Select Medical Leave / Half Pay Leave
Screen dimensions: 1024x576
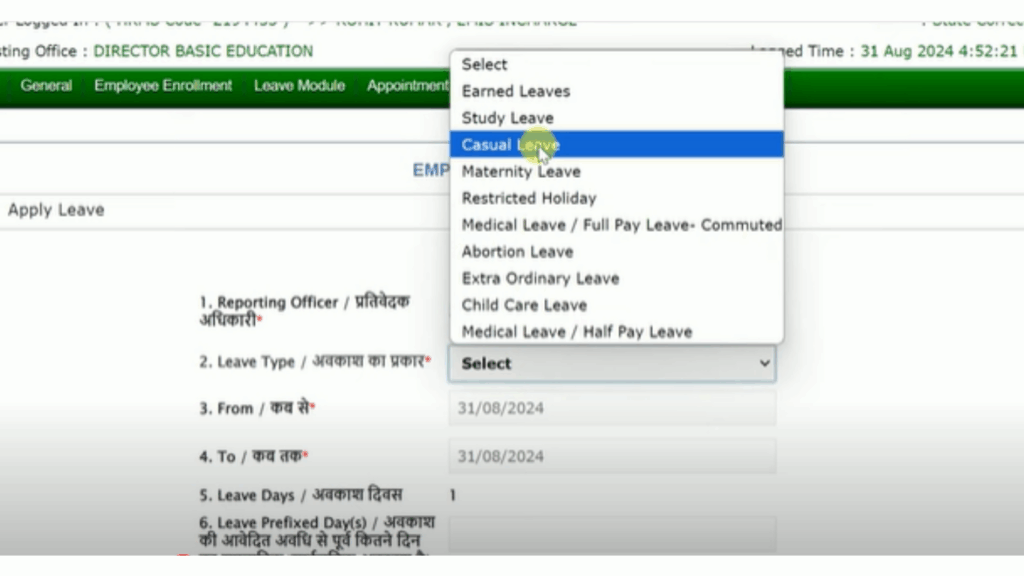(616, 332)
